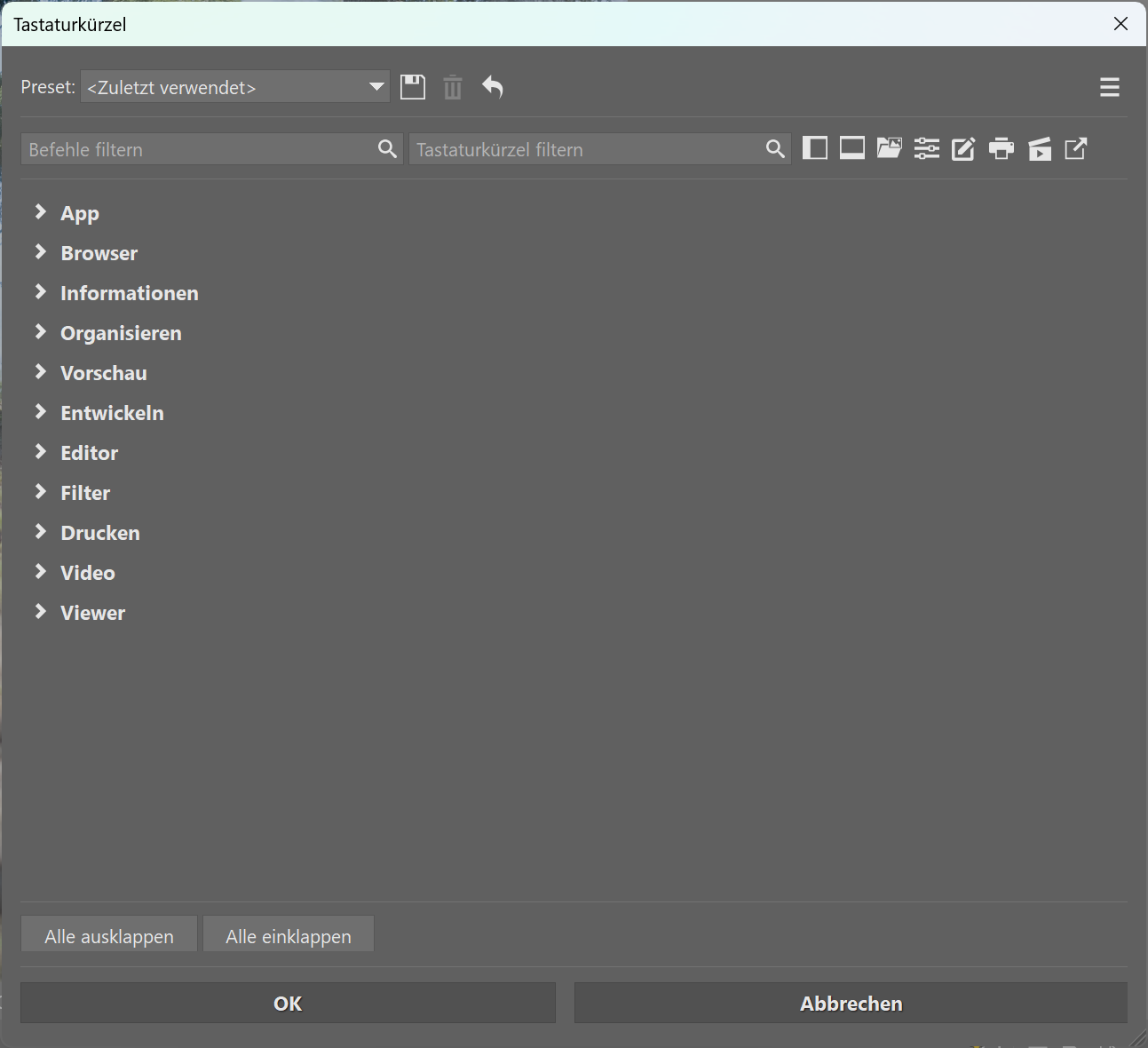Viewport: 1148px width, 1048px height.
Task: Expand the Browser category
Action: 40,252
